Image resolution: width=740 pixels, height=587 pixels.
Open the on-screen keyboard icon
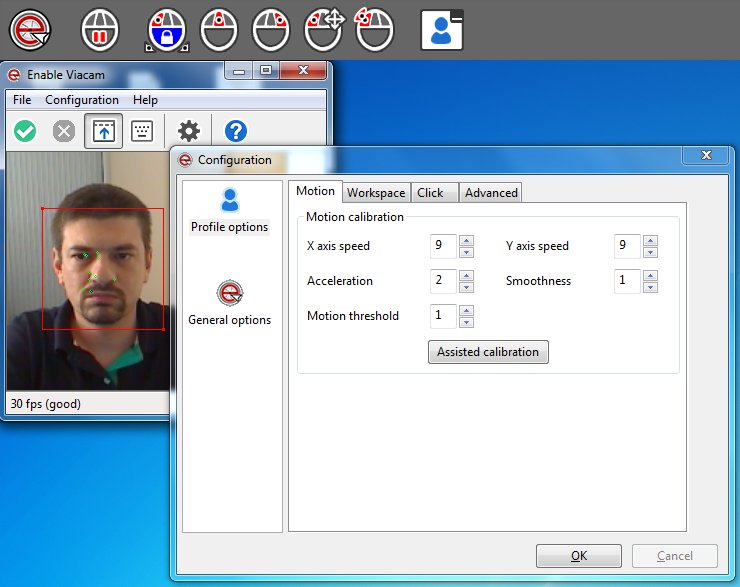142,131
